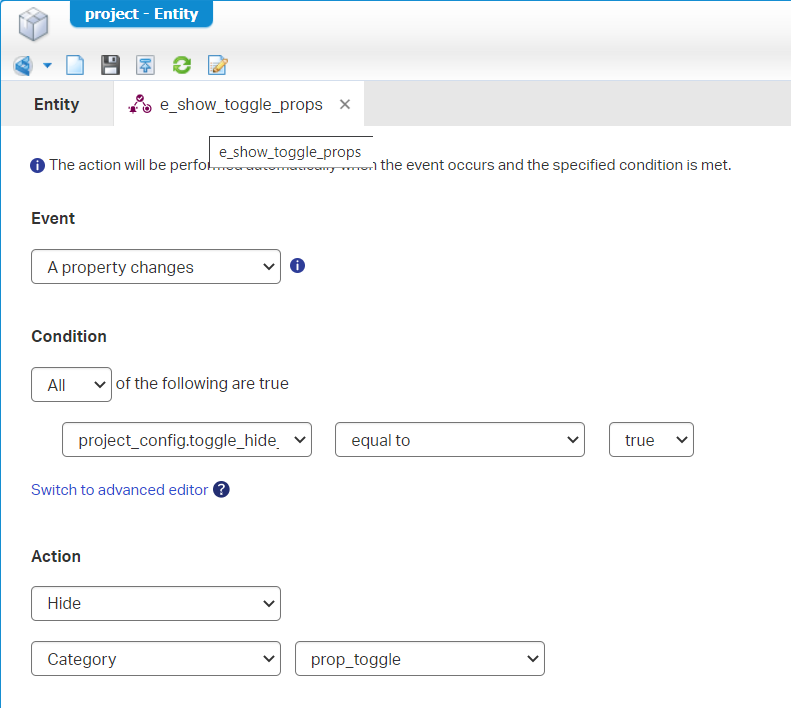
Task: Select the e_show_toggle_props tab
Action: pos(240,104)
